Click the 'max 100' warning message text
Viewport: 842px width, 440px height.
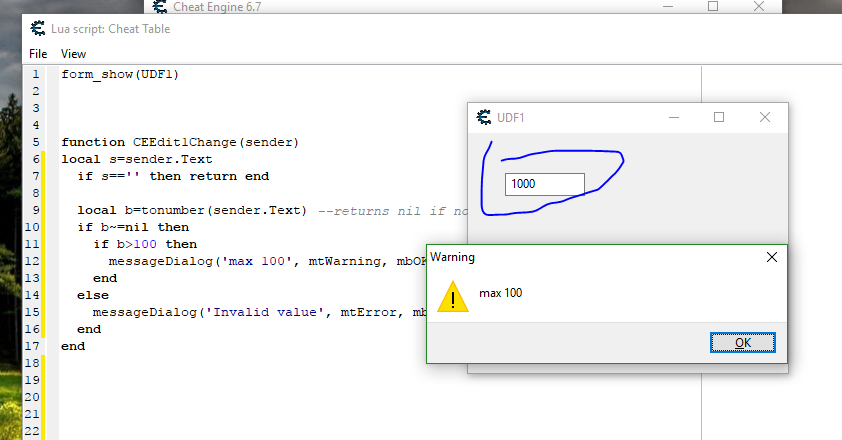501,293
